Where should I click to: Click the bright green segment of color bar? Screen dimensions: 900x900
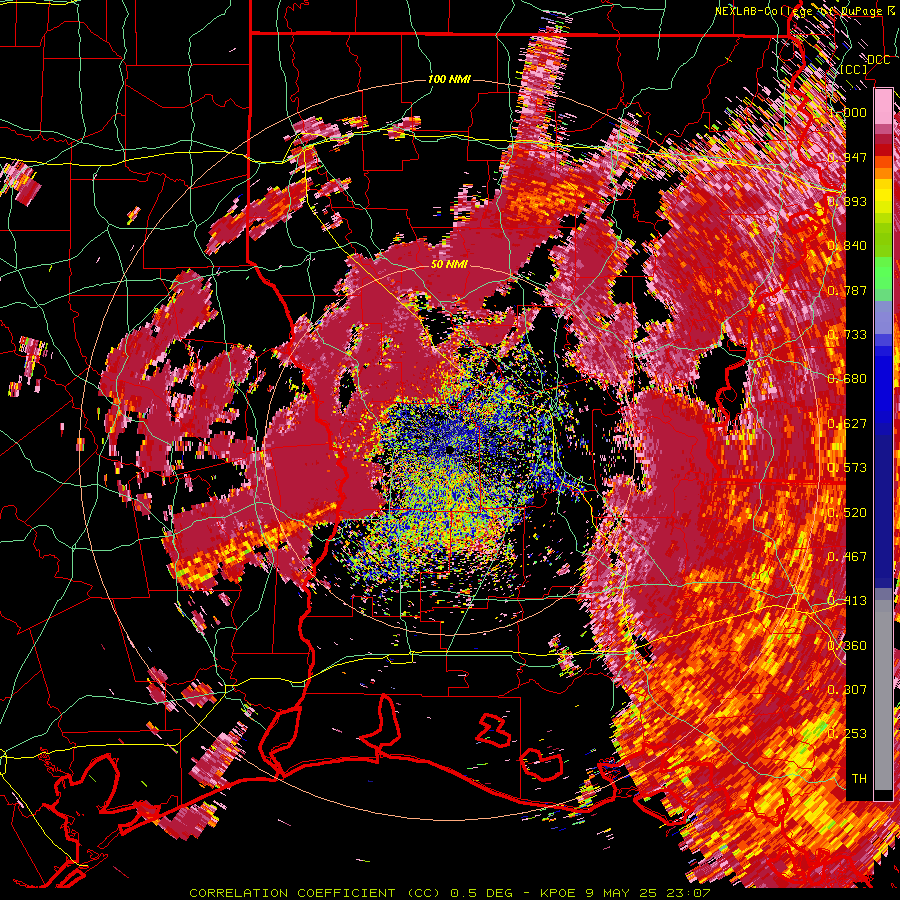coord(883,273)
